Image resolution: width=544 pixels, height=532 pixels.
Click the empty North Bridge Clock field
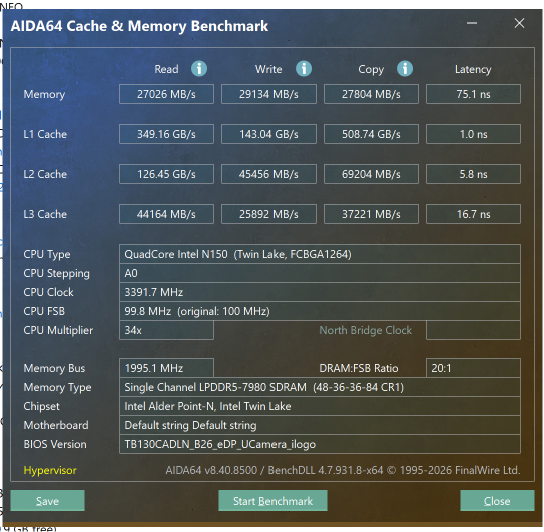473,330
